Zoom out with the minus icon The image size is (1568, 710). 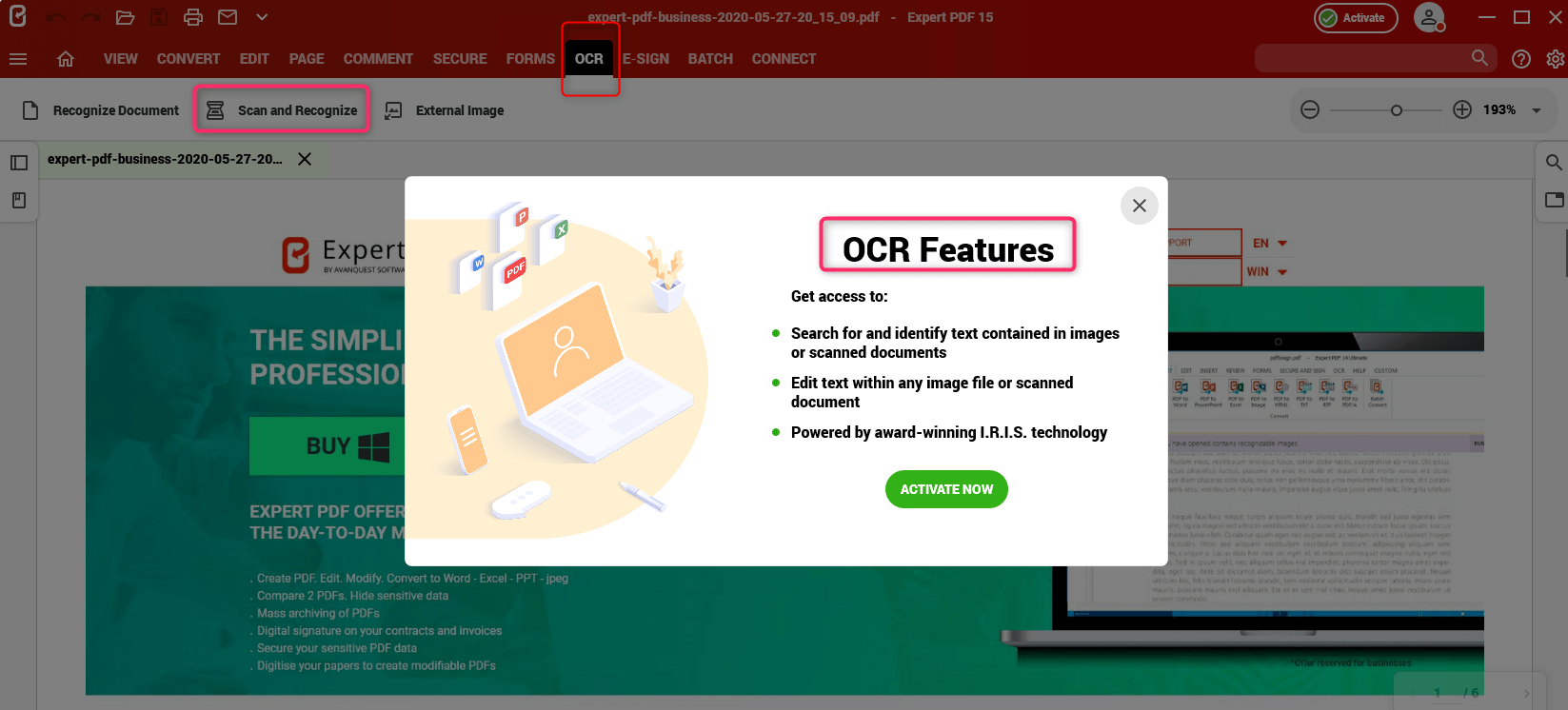tap(1310, 110)
